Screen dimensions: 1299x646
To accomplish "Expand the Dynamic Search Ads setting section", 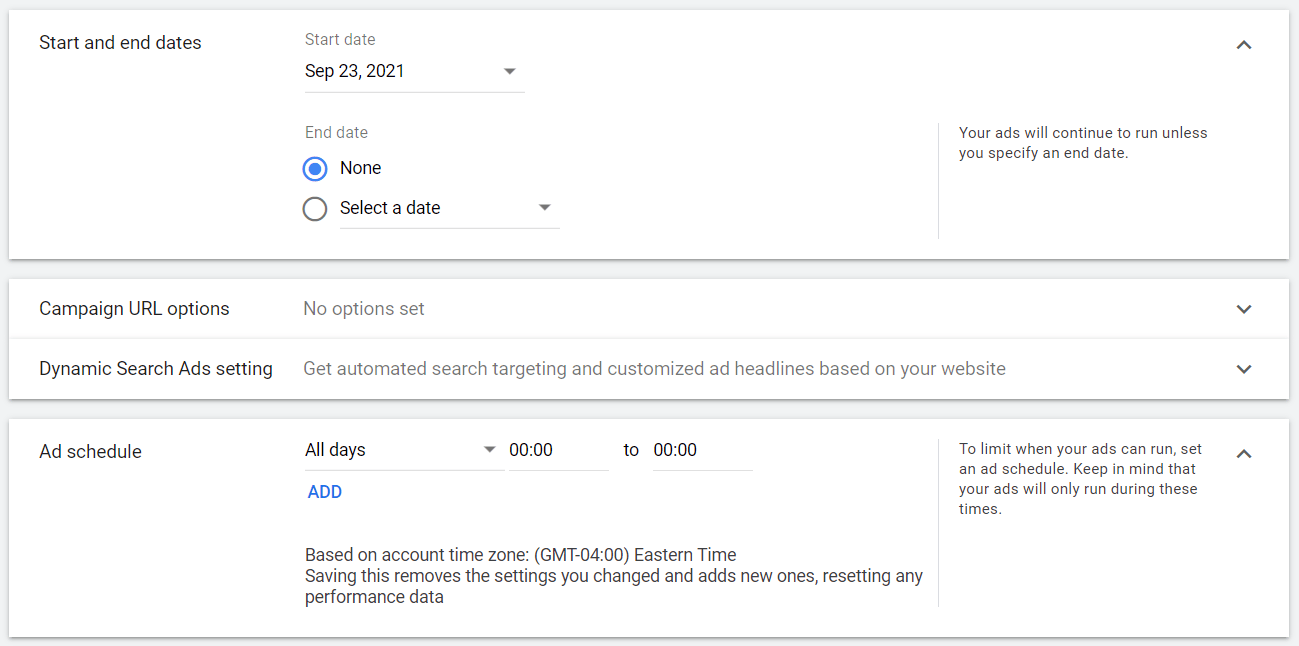I will click(x=1243, y=368).
